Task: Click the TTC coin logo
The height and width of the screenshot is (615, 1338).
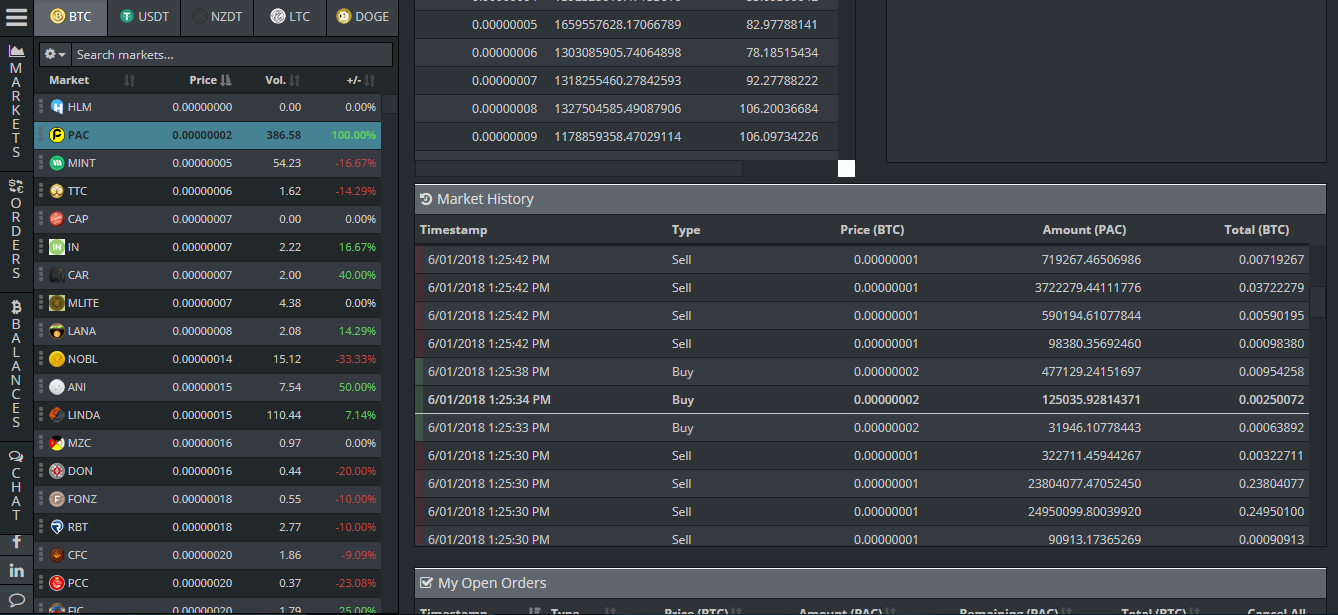Action: click(x=57, y=191)
